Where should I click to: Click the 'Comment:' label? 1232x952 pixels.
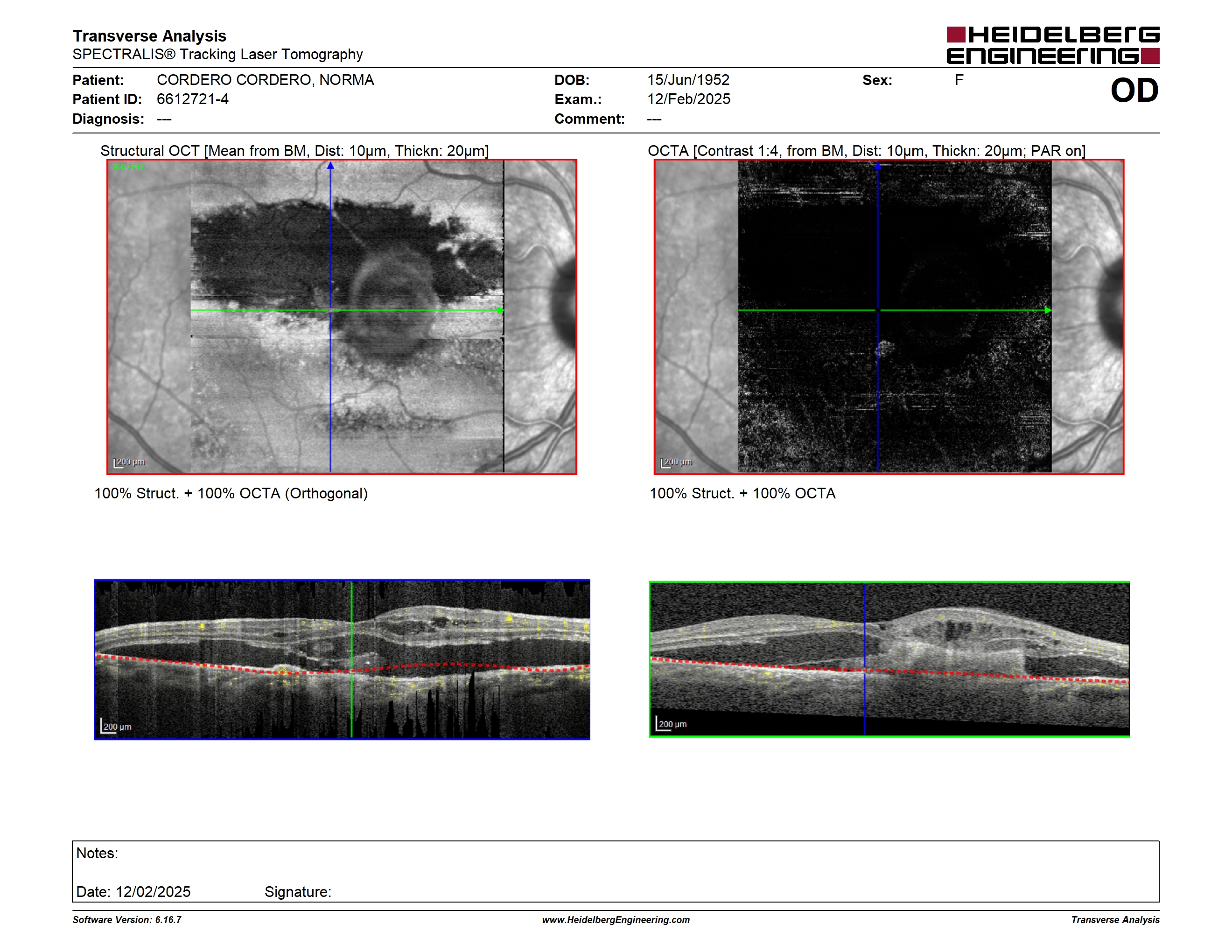[x=589, y=119]
